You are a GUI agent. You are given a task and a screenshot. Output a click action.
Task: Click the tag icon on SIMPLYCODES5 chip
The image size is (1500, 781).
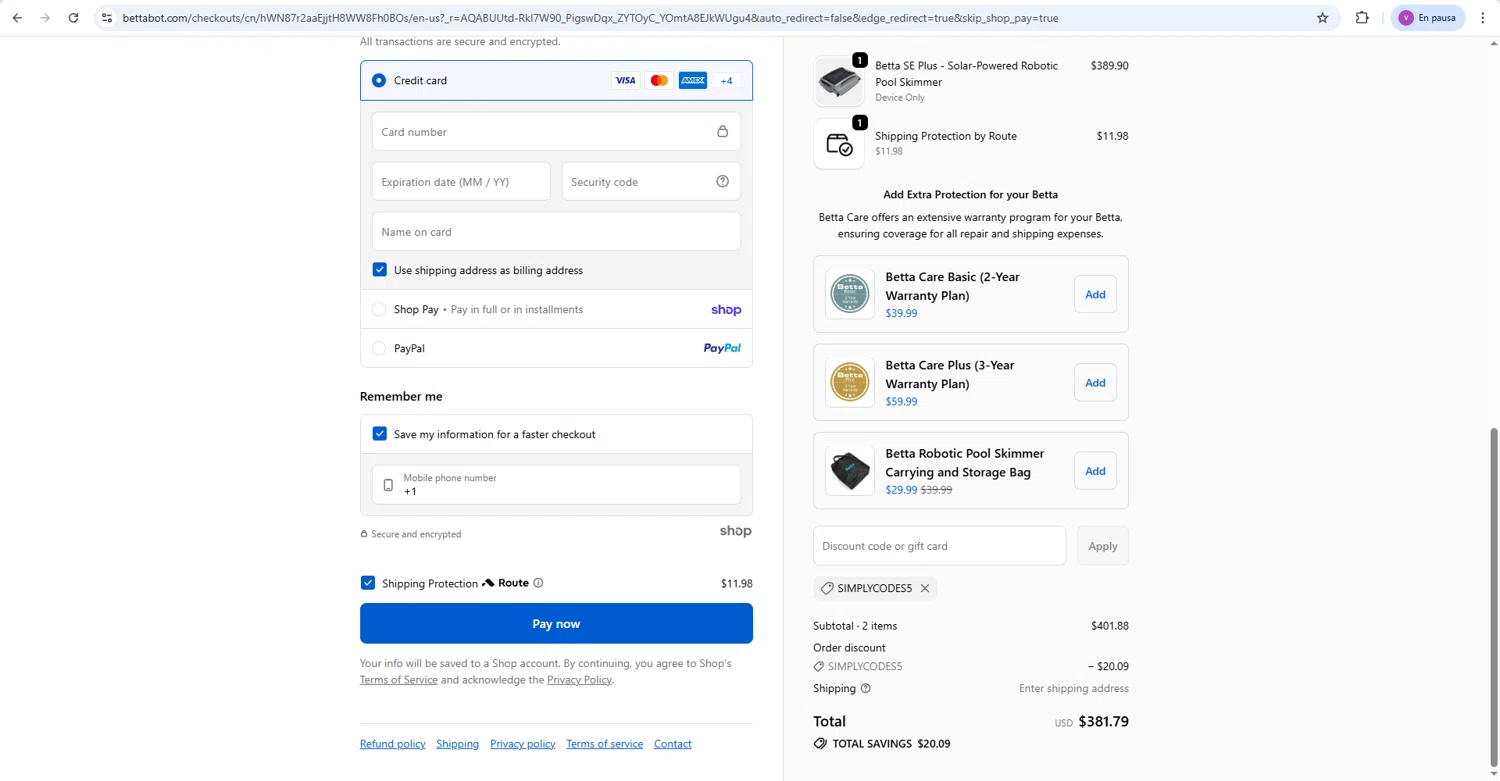click(x=827, y=588)
